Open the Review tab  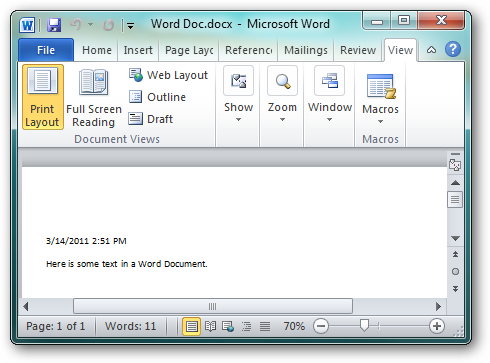[x=358, y=50]
